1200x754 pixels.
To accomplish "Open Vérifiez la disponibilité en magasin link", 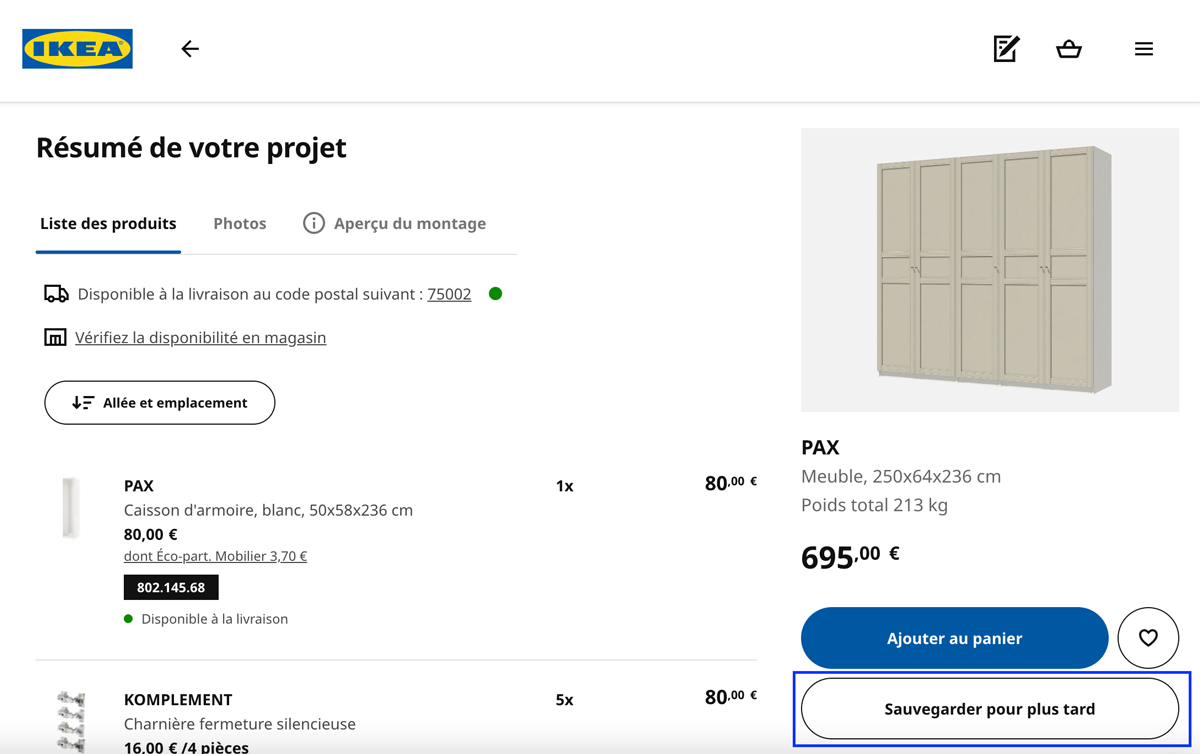I will [x=201, y=338].
